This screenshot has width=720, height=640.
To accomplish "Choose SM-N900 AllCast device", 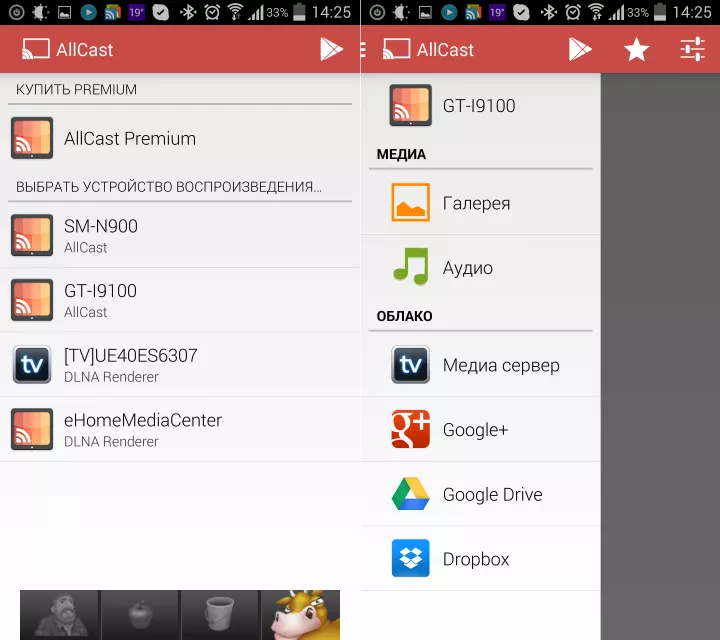I will coord(180,235).
